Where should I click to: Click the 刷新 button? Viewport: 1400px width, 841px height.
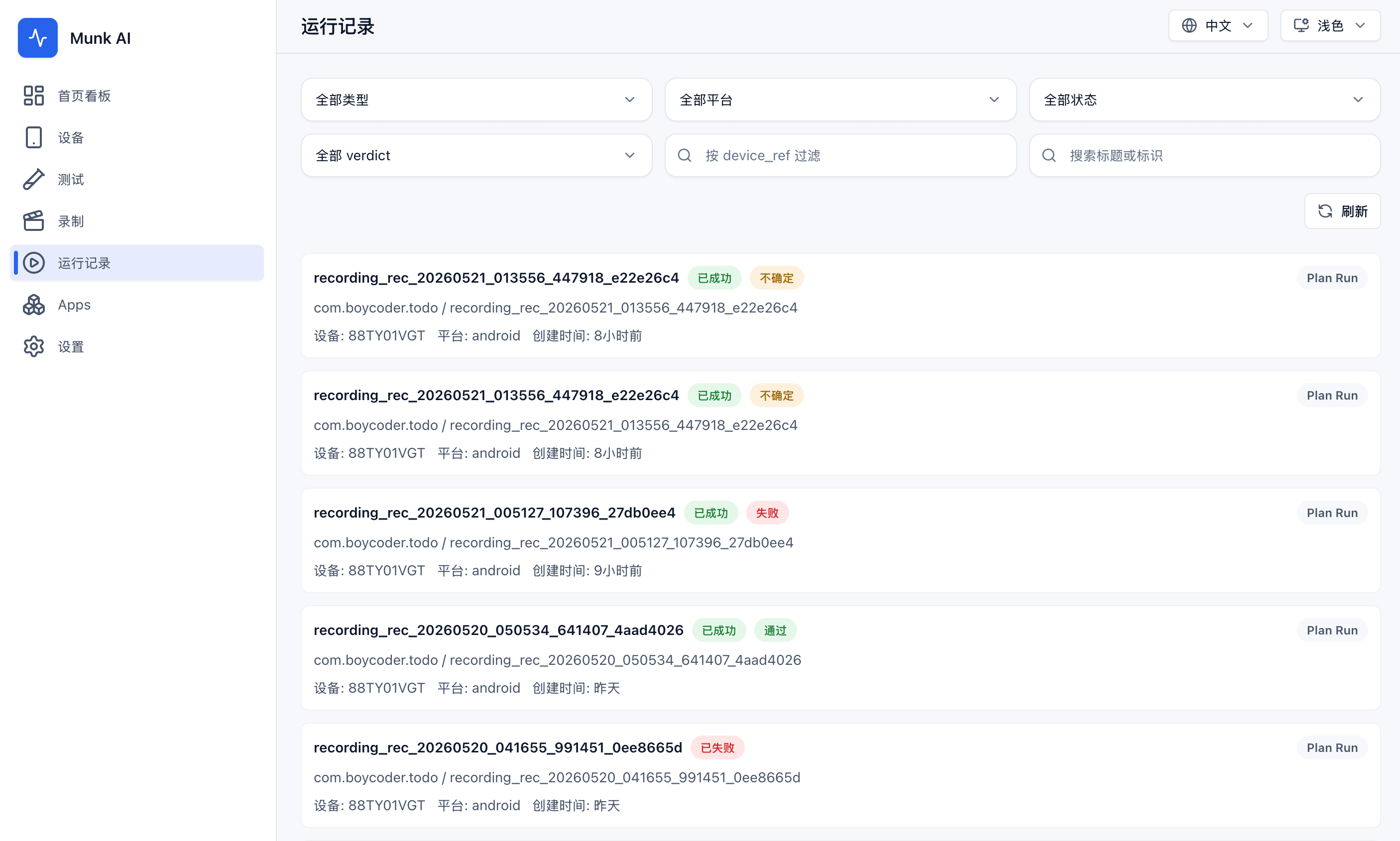(1342, 211)
